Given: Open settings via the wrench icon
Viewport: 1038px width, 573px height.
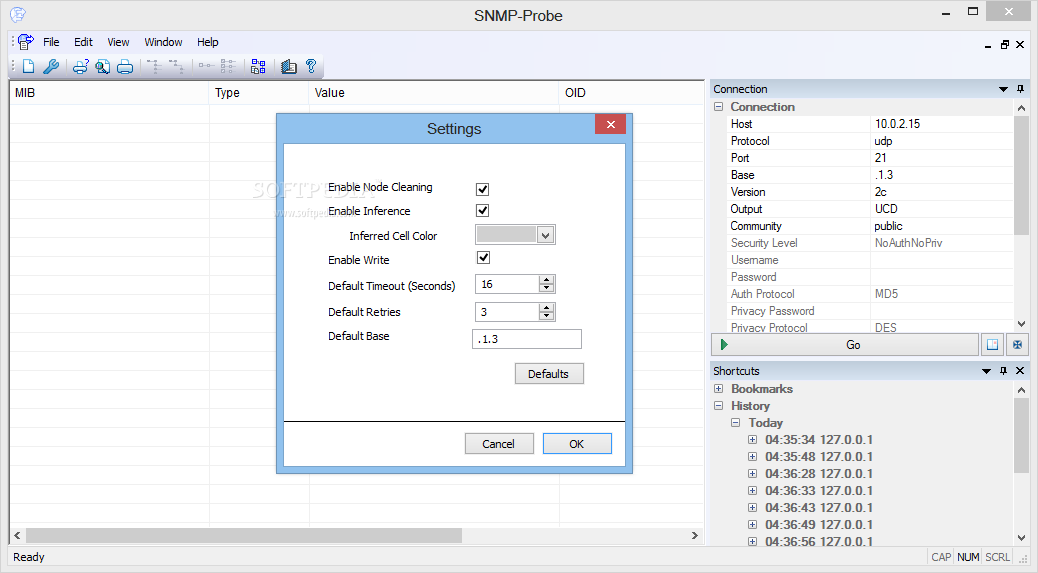Looking at the screenshot, I should click(51, 66).
